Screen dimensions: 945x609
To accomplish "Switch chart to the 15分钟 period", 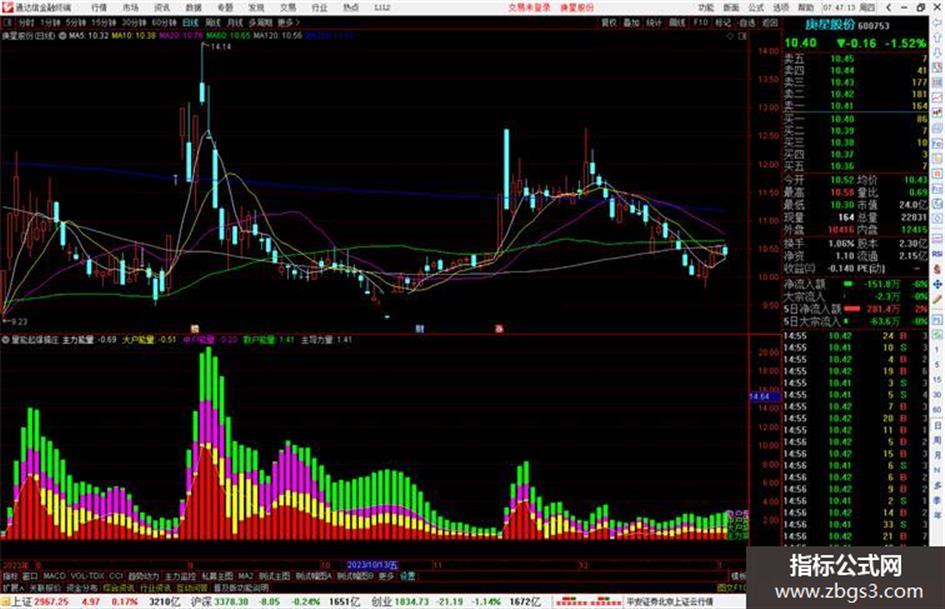I will 104,22.
